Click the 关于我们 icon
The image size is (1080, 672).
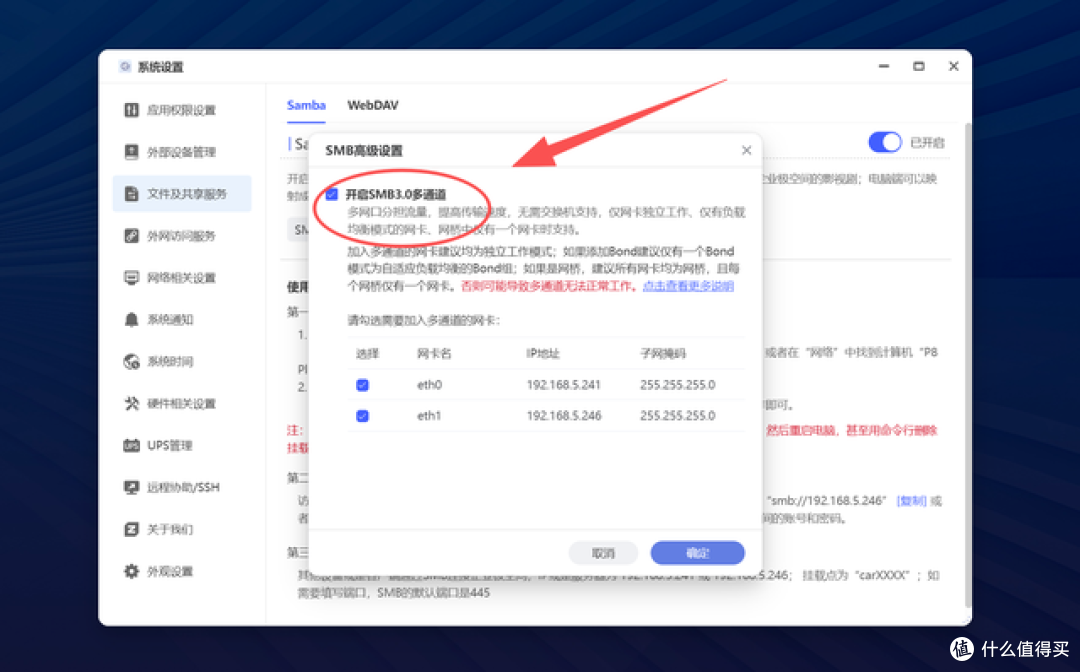pyautogui.click(x=131, y=529)
